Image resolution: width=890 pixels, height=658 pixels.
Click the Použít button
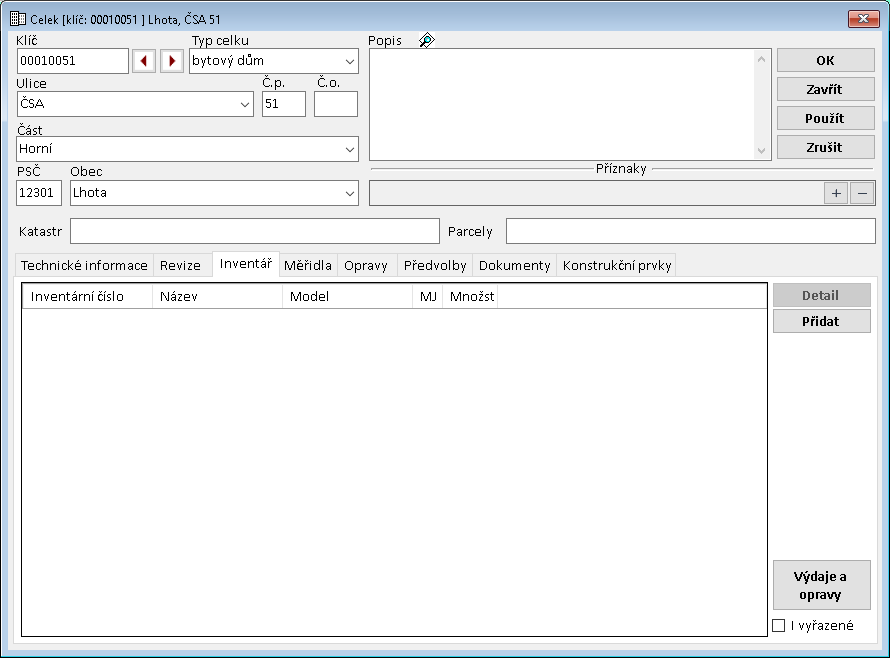coord(825,118)
